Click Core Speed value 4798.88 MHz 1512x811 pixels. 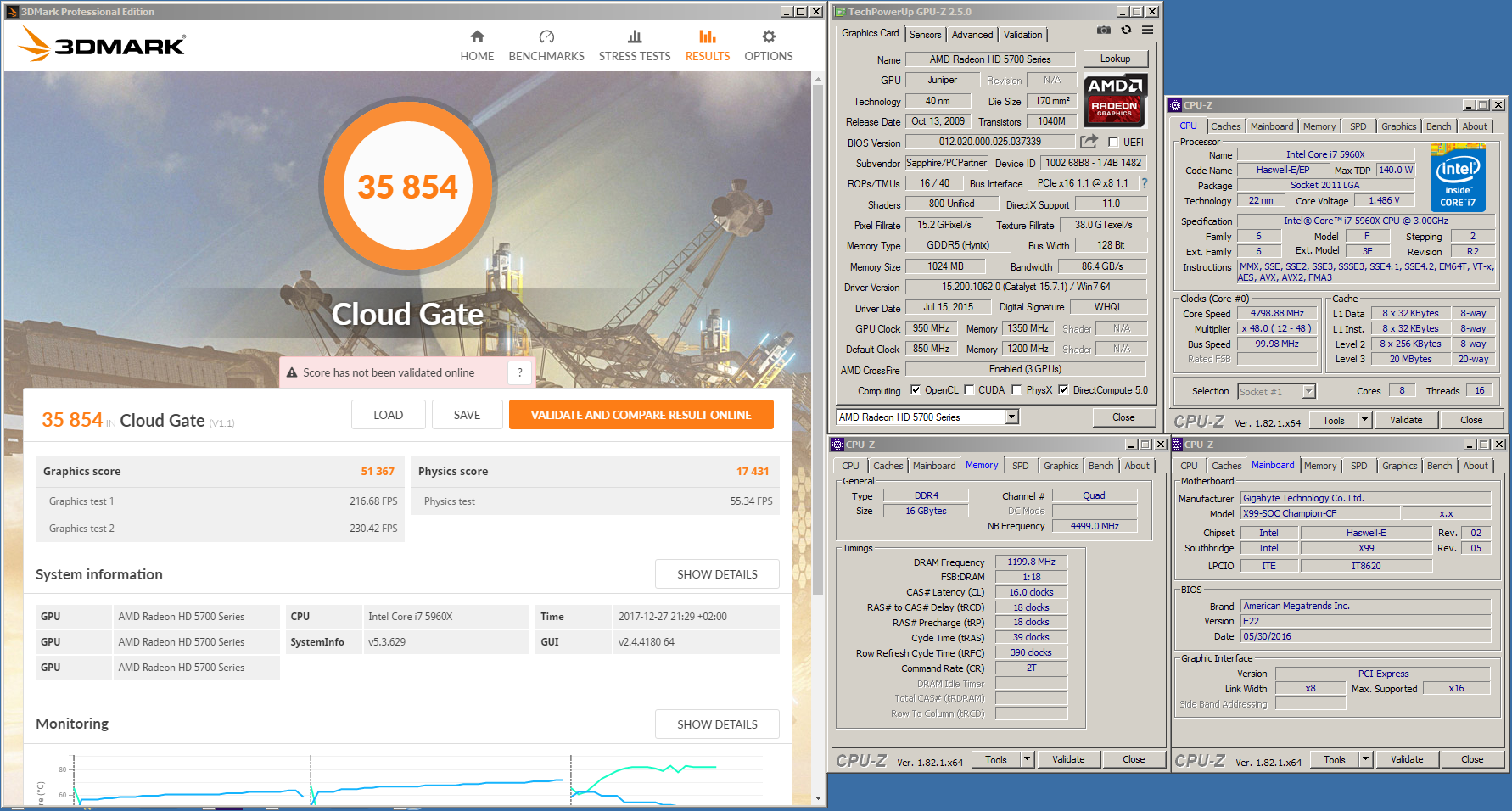click(x=1277, y=313)
